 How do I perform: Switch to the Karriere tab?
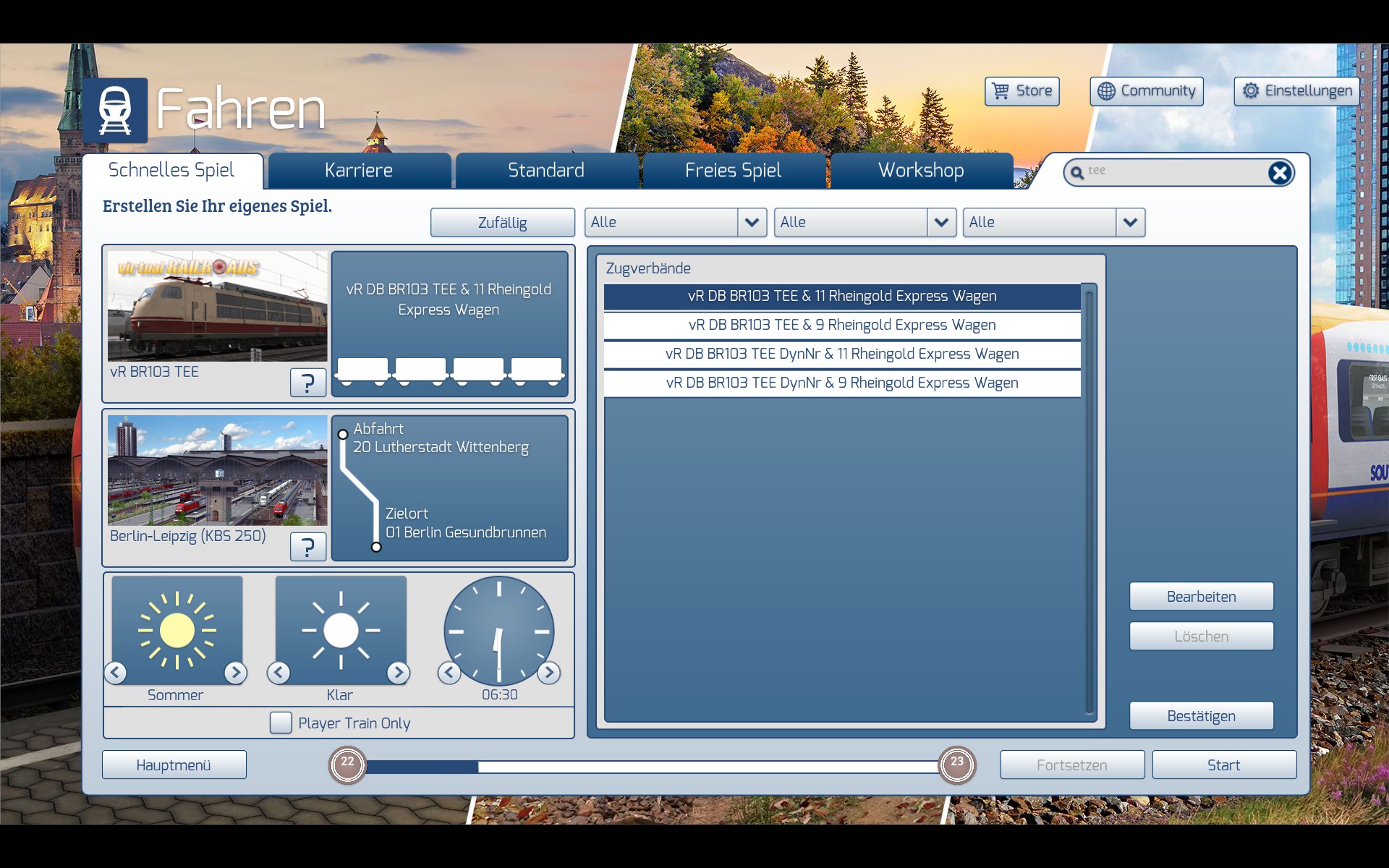[359, 171]
